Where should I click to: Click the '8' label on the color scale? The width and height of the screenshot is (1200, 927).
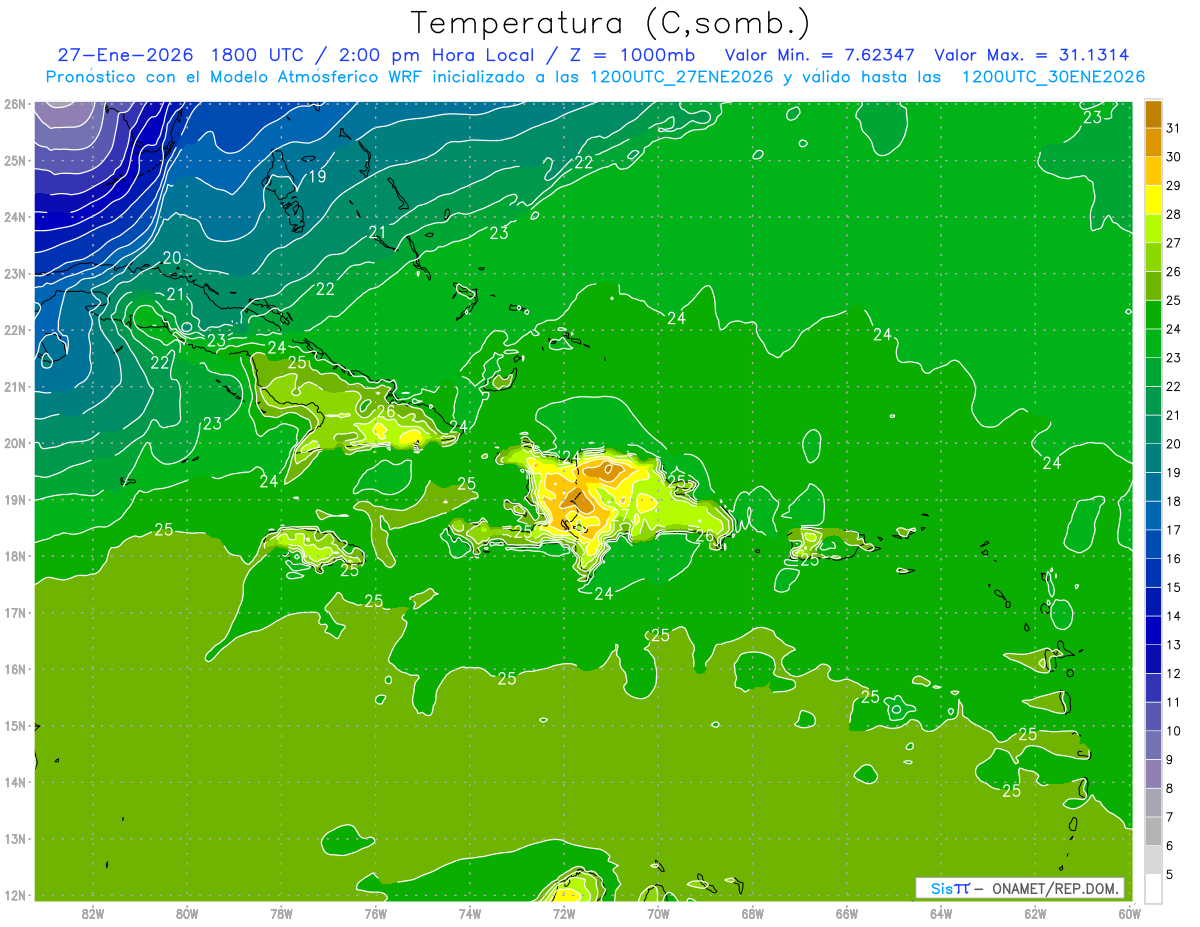coord(1170,789)
